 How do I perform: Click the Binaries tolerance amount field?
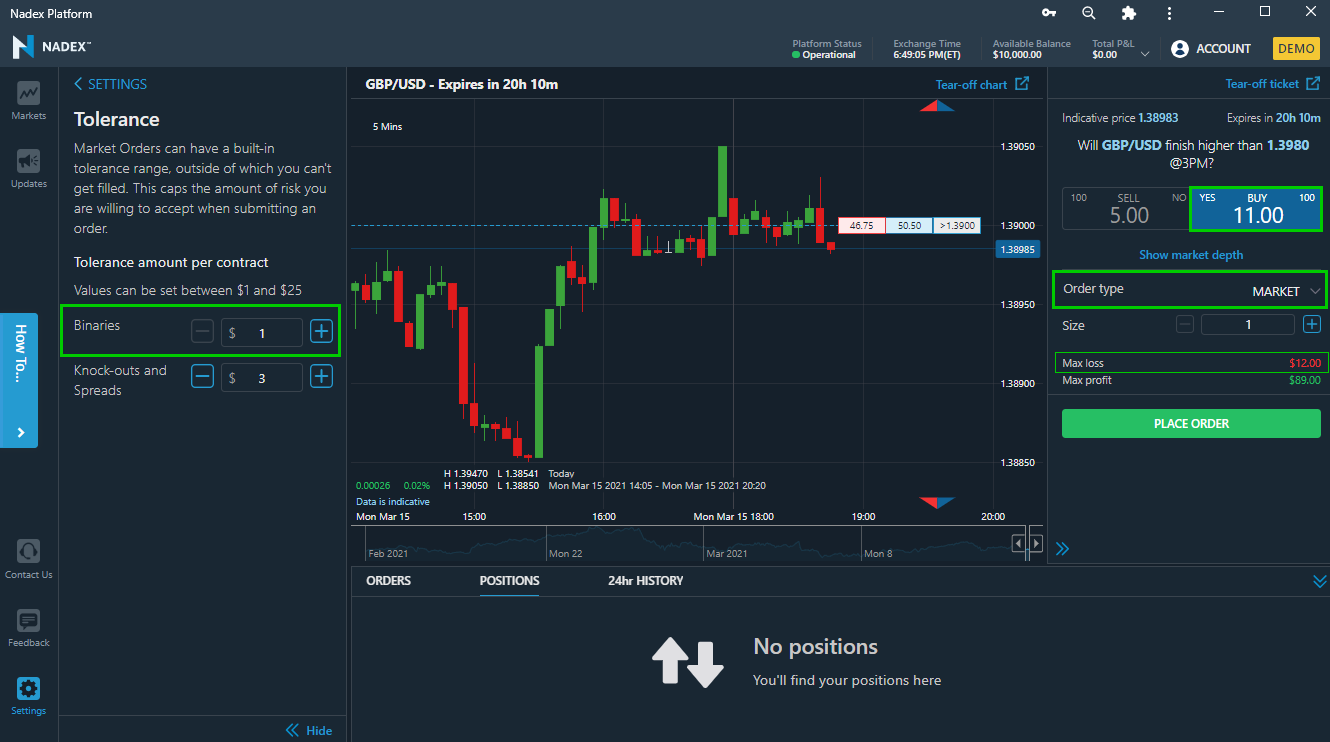262,332
